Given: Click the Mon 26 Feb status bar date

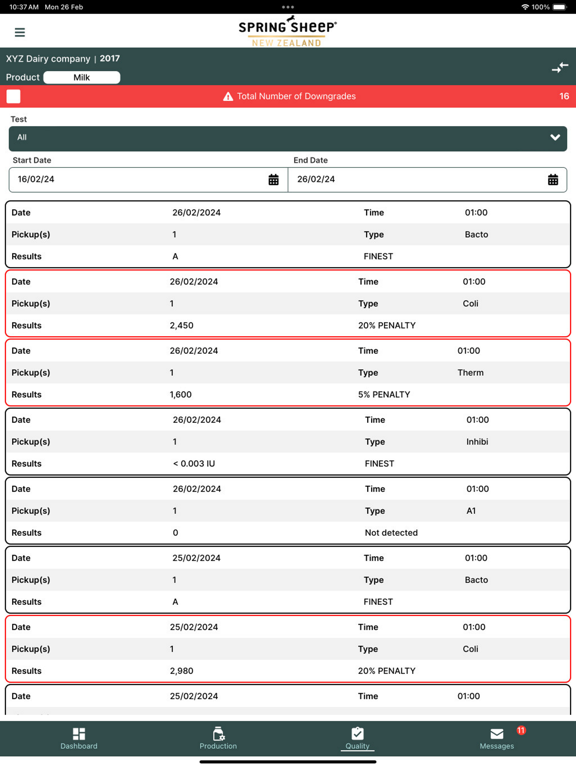Looking at the screenshot, I should [x=64, y=7].
